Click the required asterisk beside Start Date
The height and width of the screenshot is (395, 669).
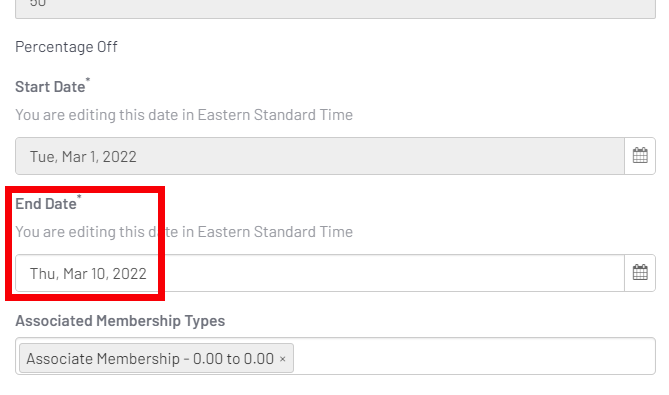click(x=88, y=80)
